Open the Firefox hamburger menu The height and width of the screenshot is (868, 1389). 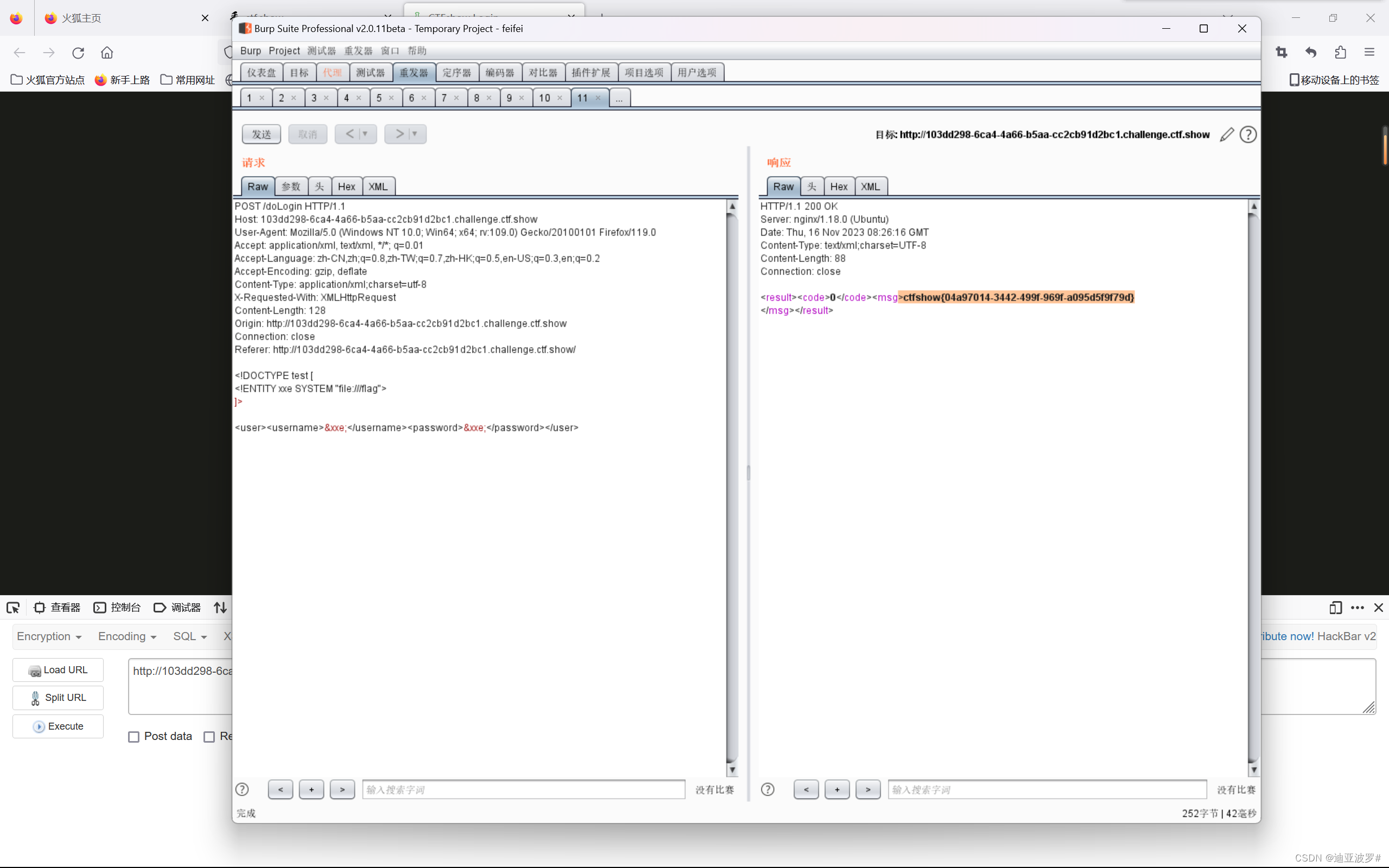coord(1369,52)
